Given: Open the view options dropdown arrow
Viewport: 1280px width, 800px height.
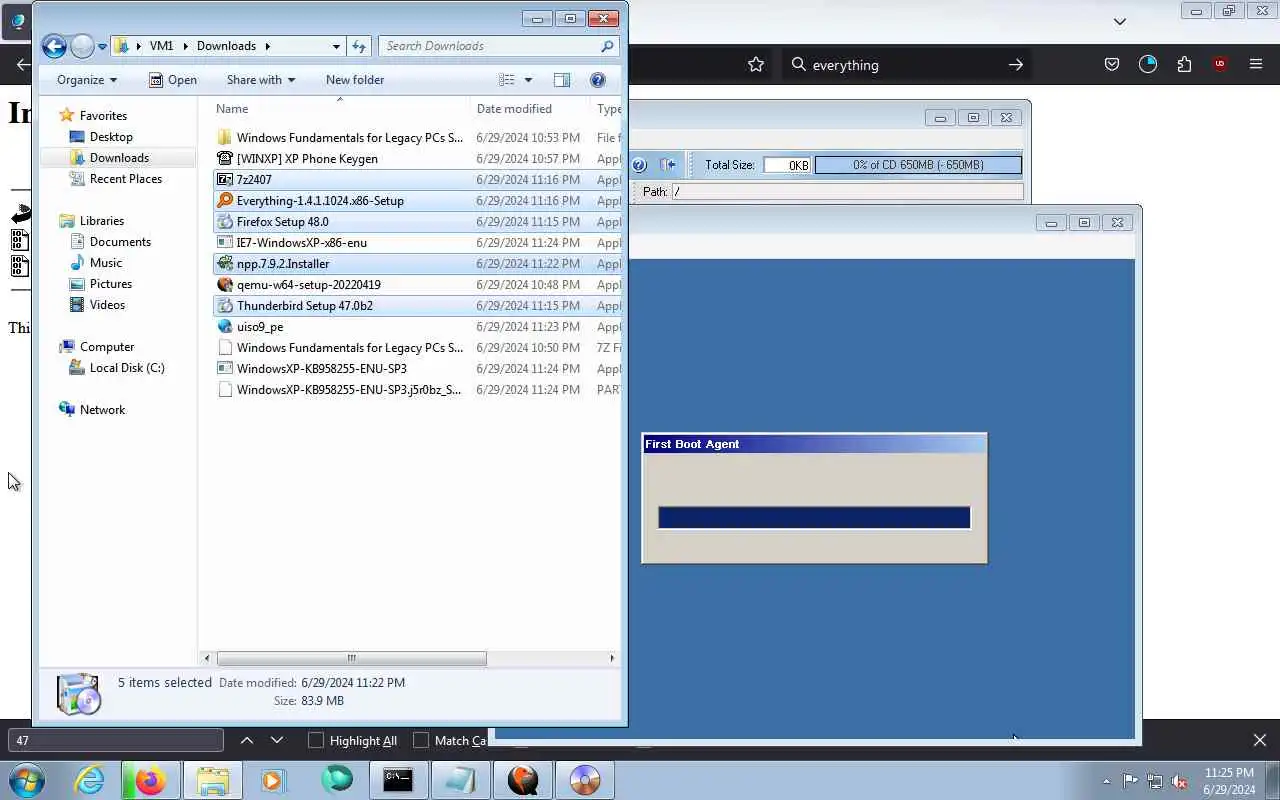Looking at the screenshot, I should coord(528,80).
